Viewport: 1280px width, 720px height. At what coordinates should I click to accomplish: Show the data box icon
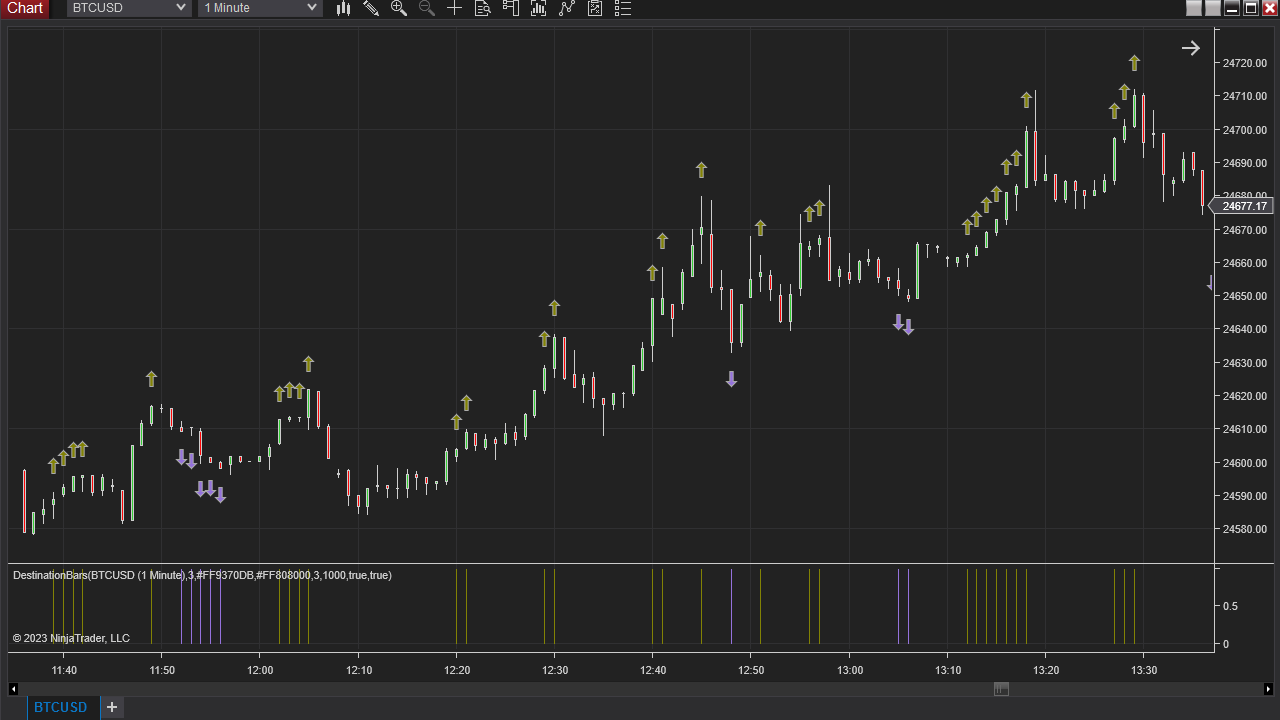[x=483, y=8]
